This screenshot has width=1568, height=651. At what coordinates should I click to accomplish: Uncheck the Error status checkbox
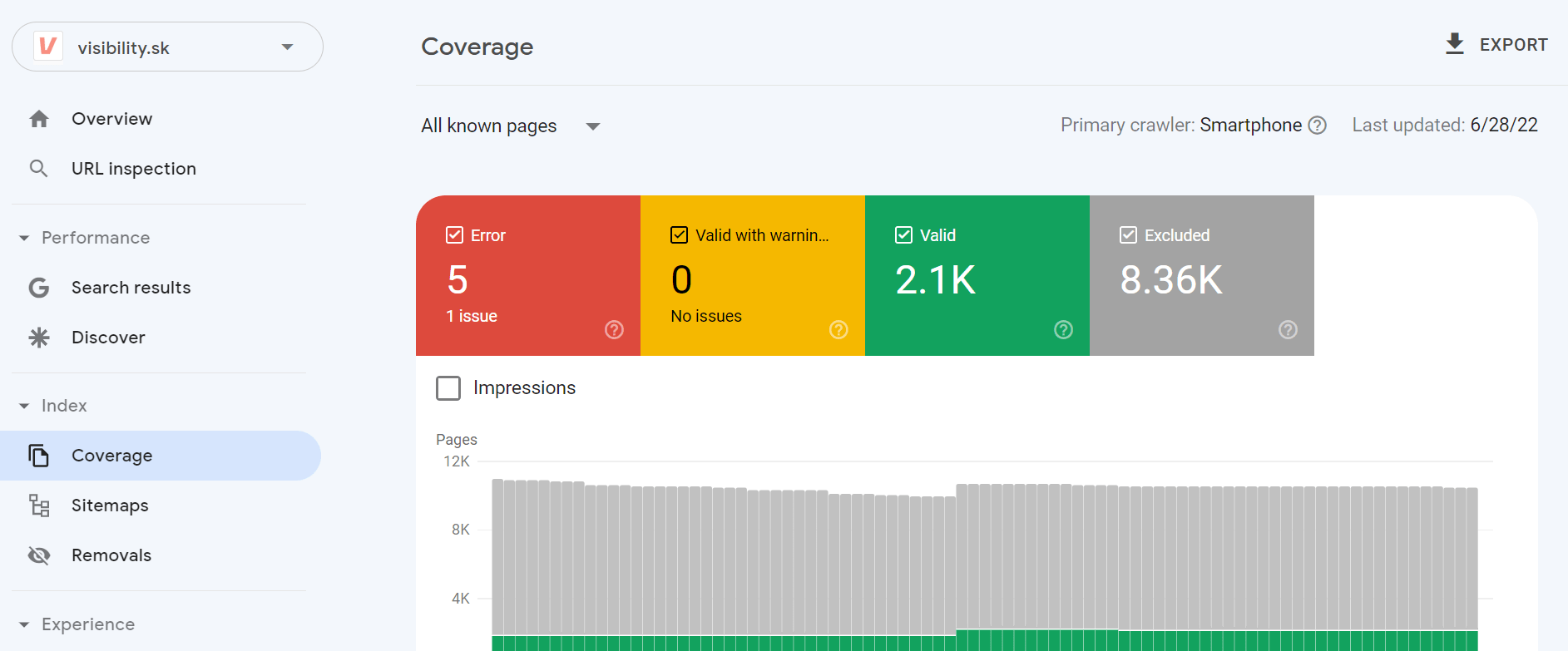[x=454, y=235]
